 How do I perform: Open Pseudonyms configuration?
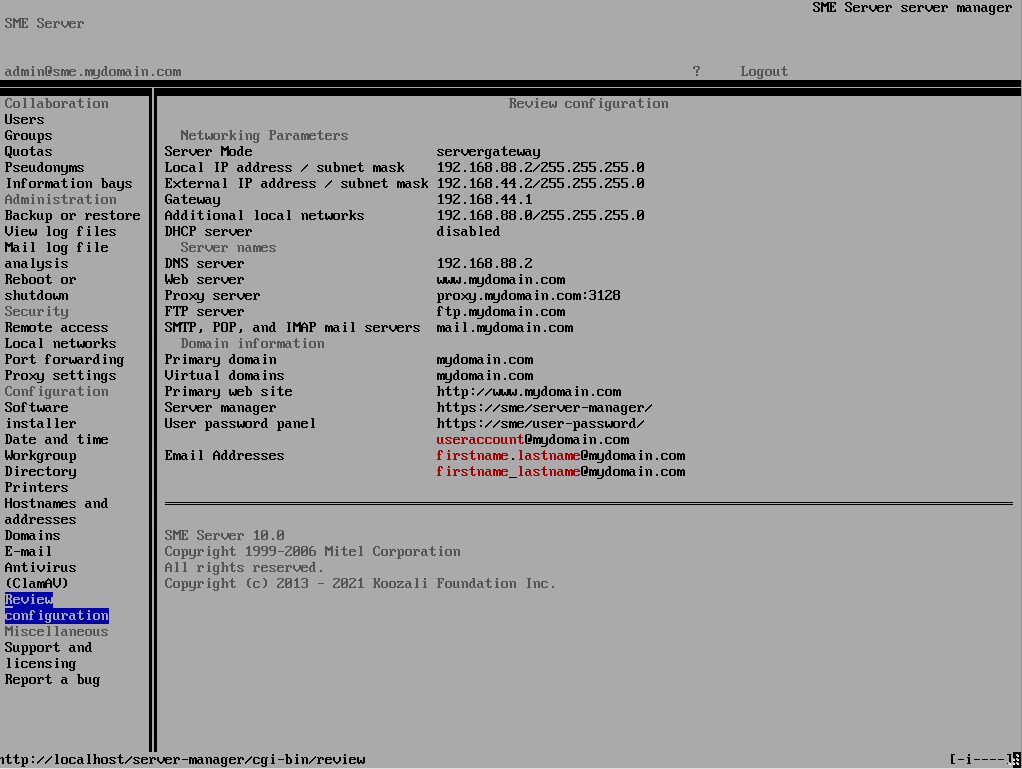44,167
